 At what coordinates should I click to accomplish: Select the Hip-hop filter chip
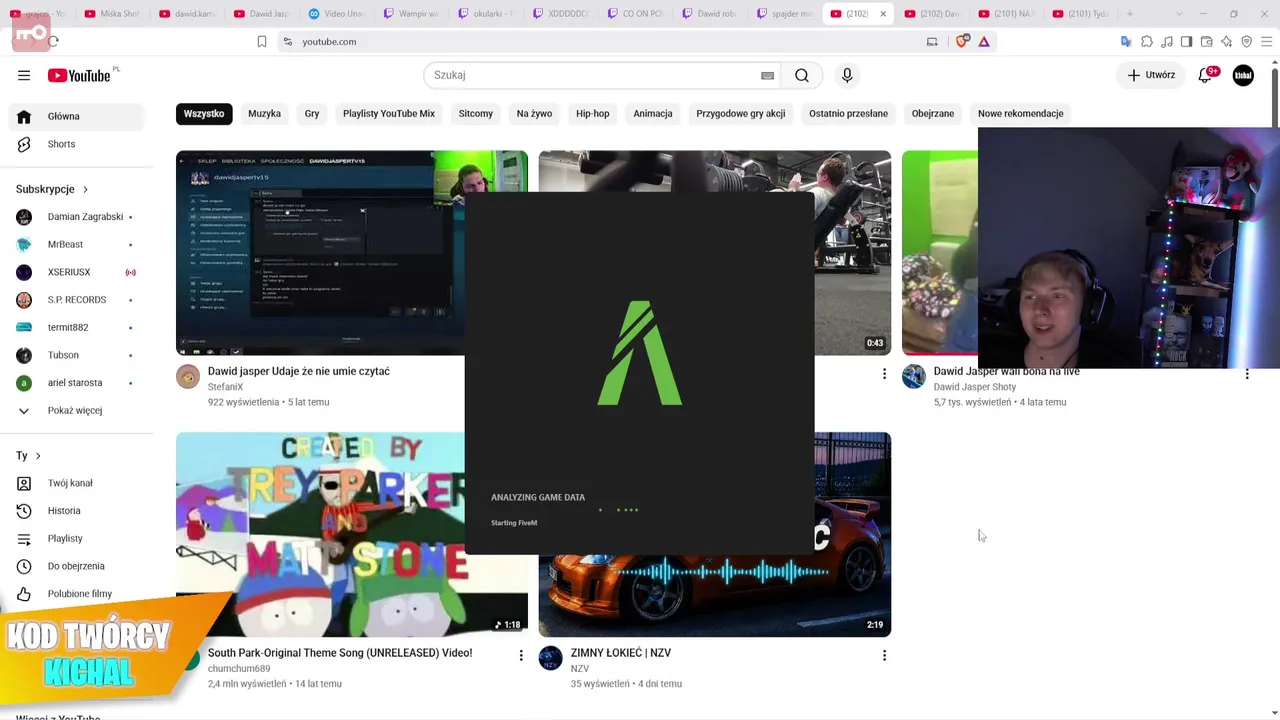(593, 113)
